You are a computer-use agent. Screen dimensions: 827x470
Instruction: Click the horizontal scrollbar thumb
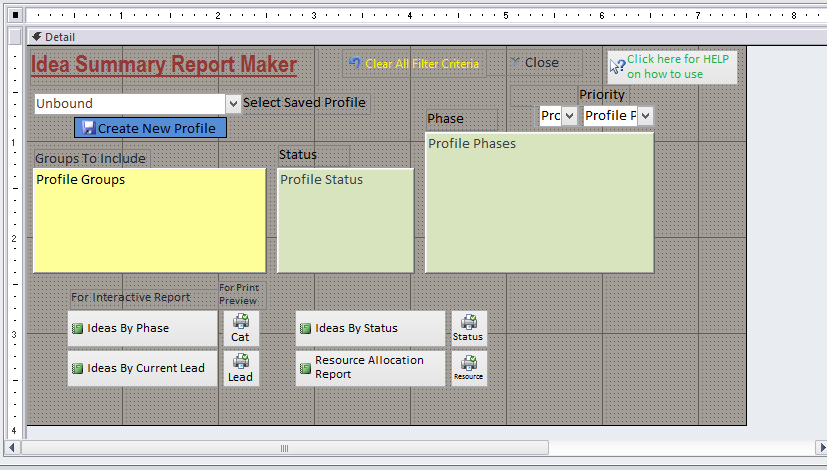(x=284, y=448)
